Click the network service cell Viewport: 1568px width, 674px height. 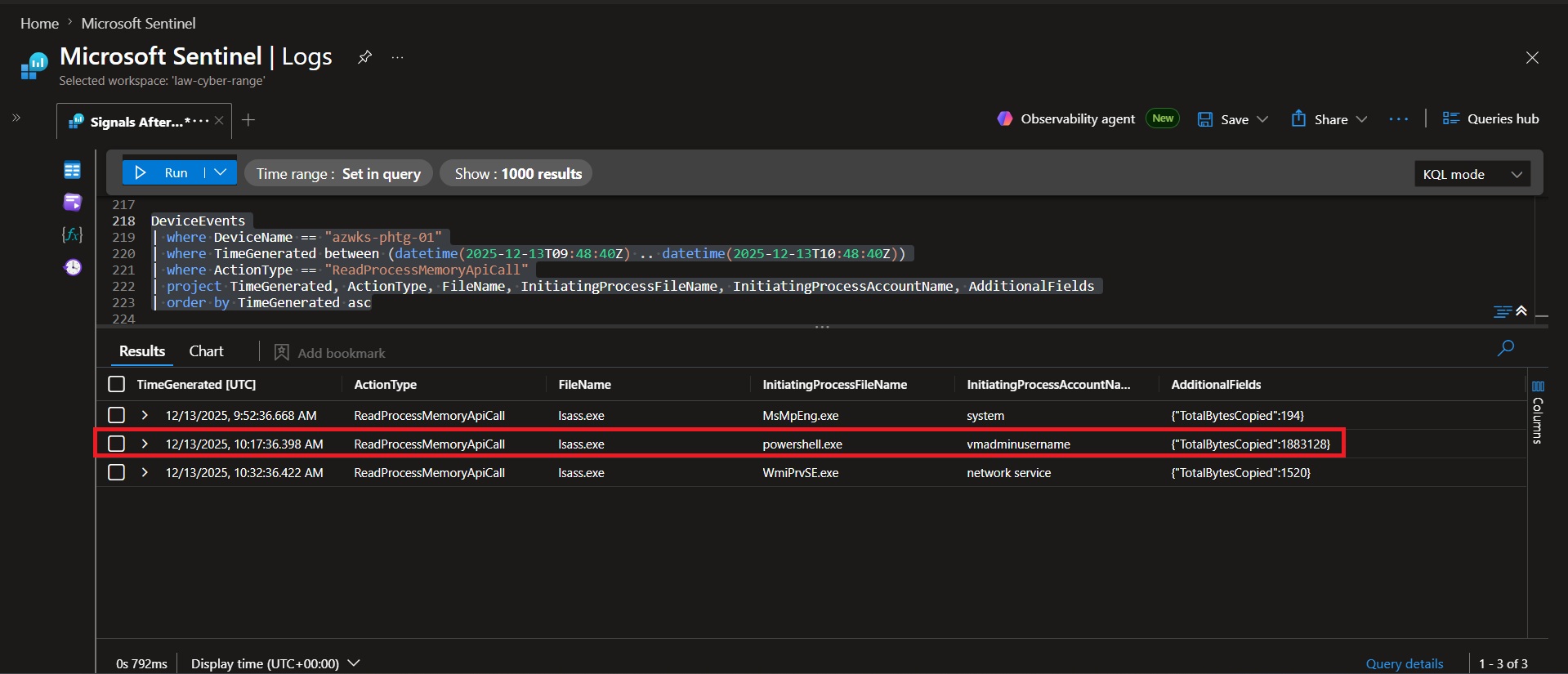[x=1008, y=472]
